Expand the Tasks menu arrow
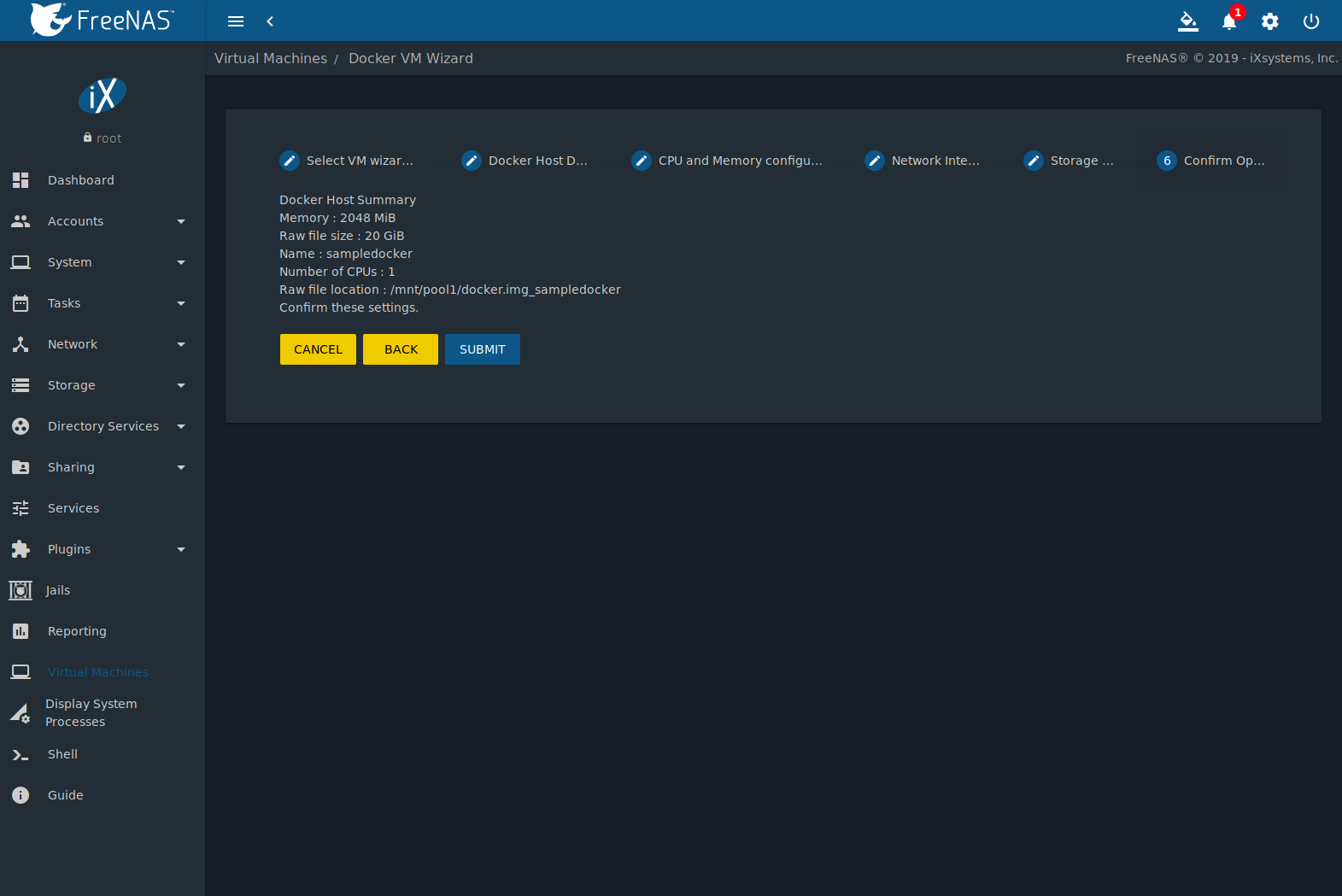1342x896 pixels. click(x=181, y=303)
